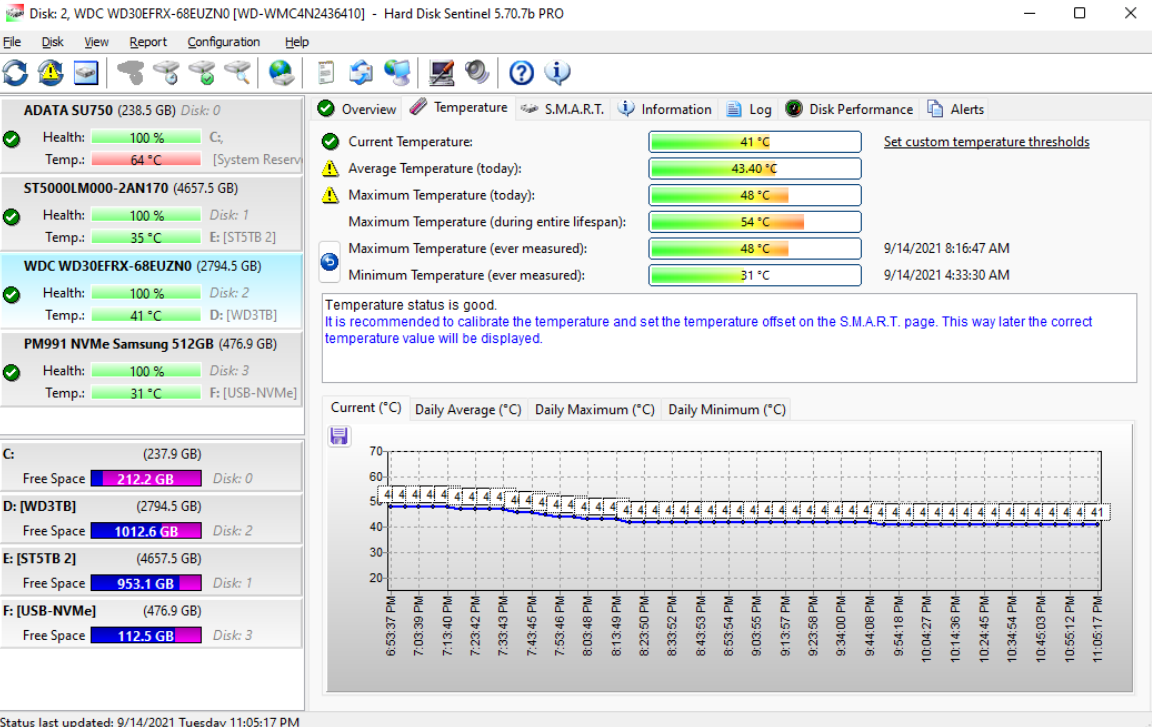Click the E: [ST5TB 2] free space 953.1 GB bar
Image resolution: width=1152 pixels, height=727 pixels.
[x=146, y=583]
